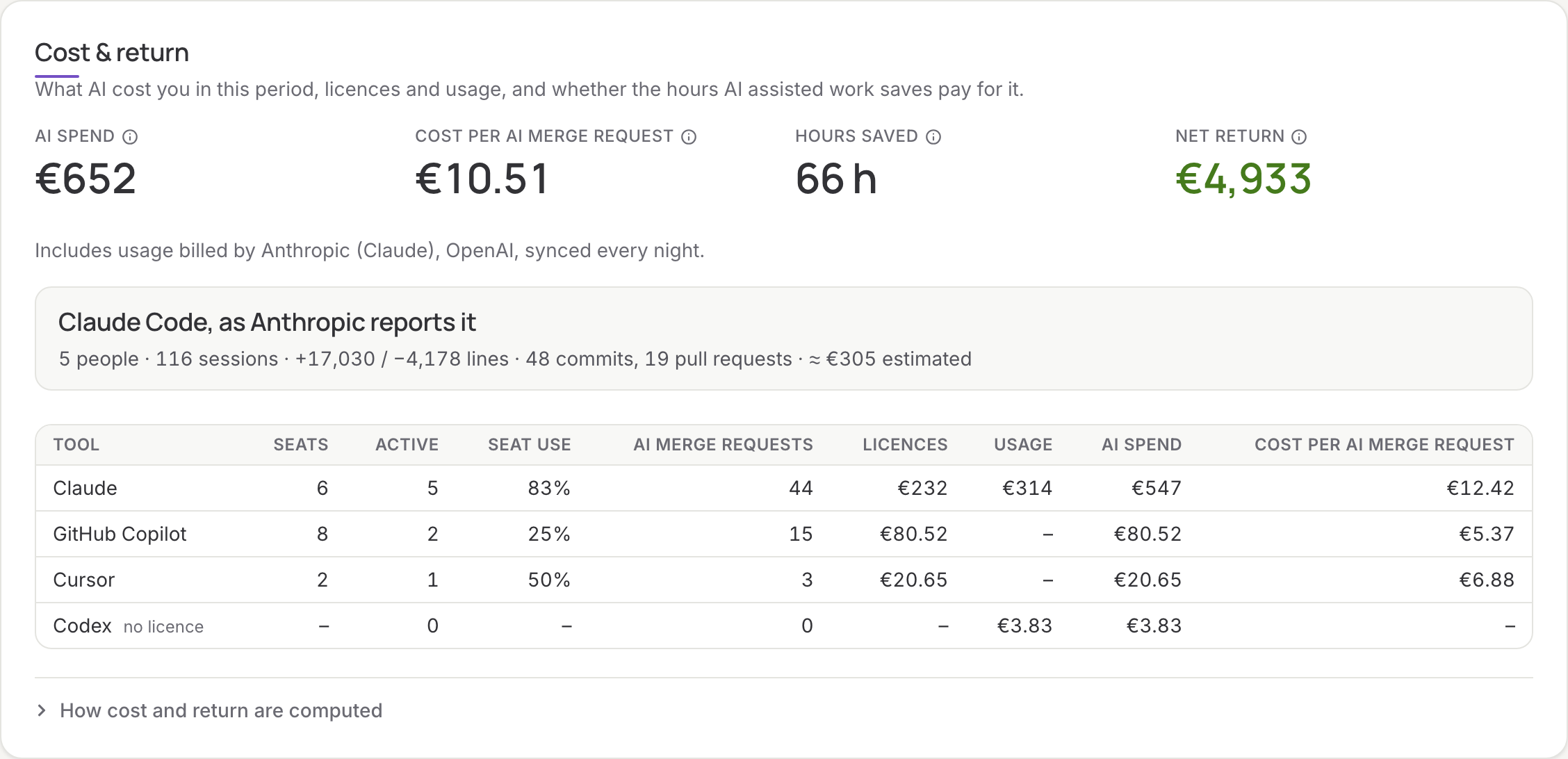Click Cursor's 50% seat use cell

pos(549,580)
